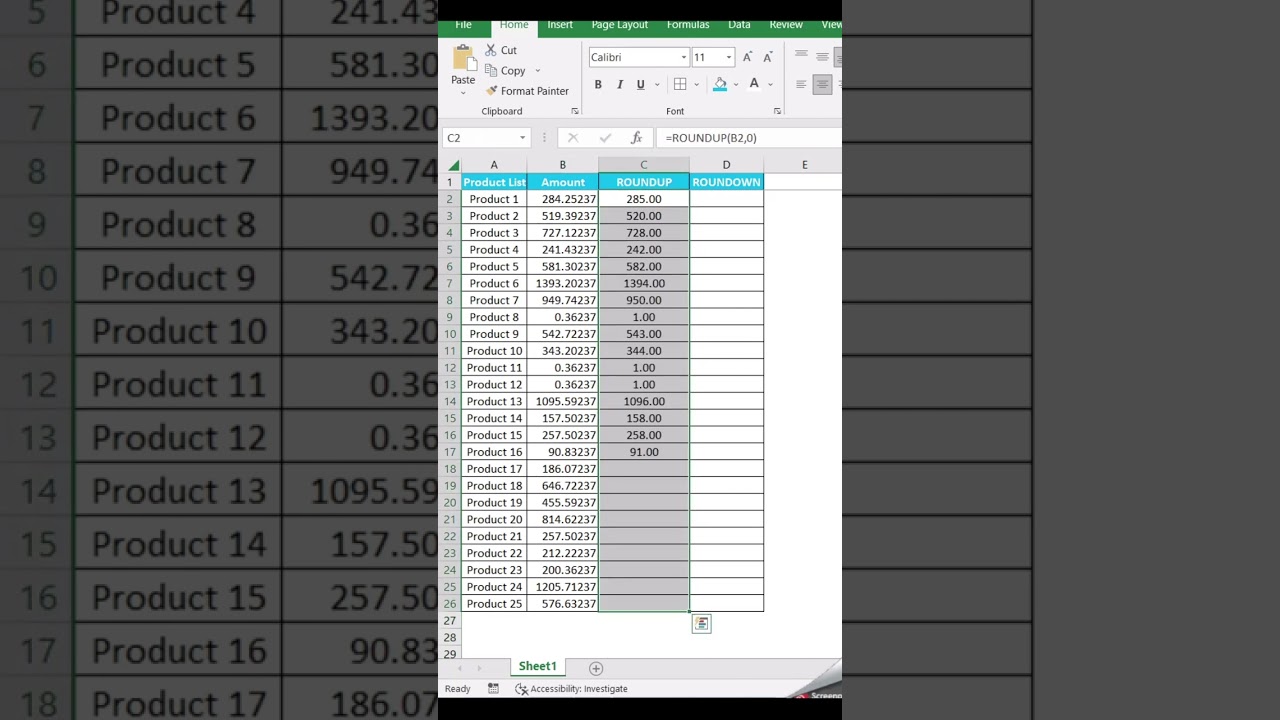Increase font size with larger A icon
Screen dimensions: 1280x720
click(x=747, y=57)
